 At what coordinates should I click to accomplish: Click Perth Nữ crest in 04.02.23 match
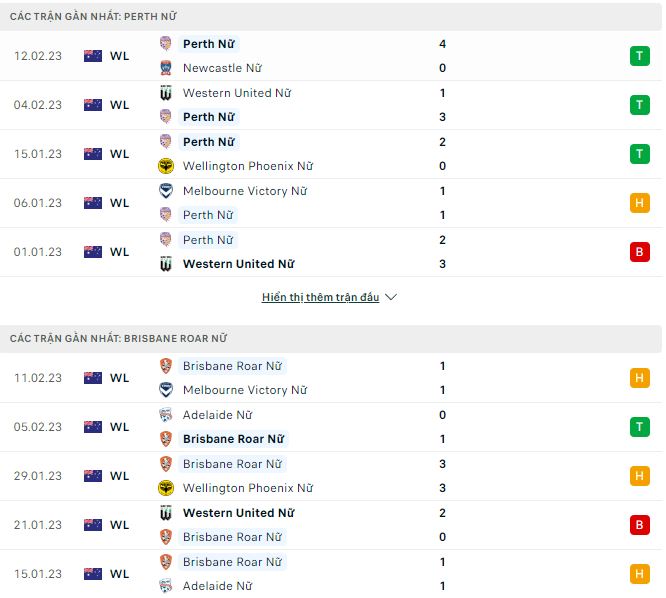pos(166,117)
